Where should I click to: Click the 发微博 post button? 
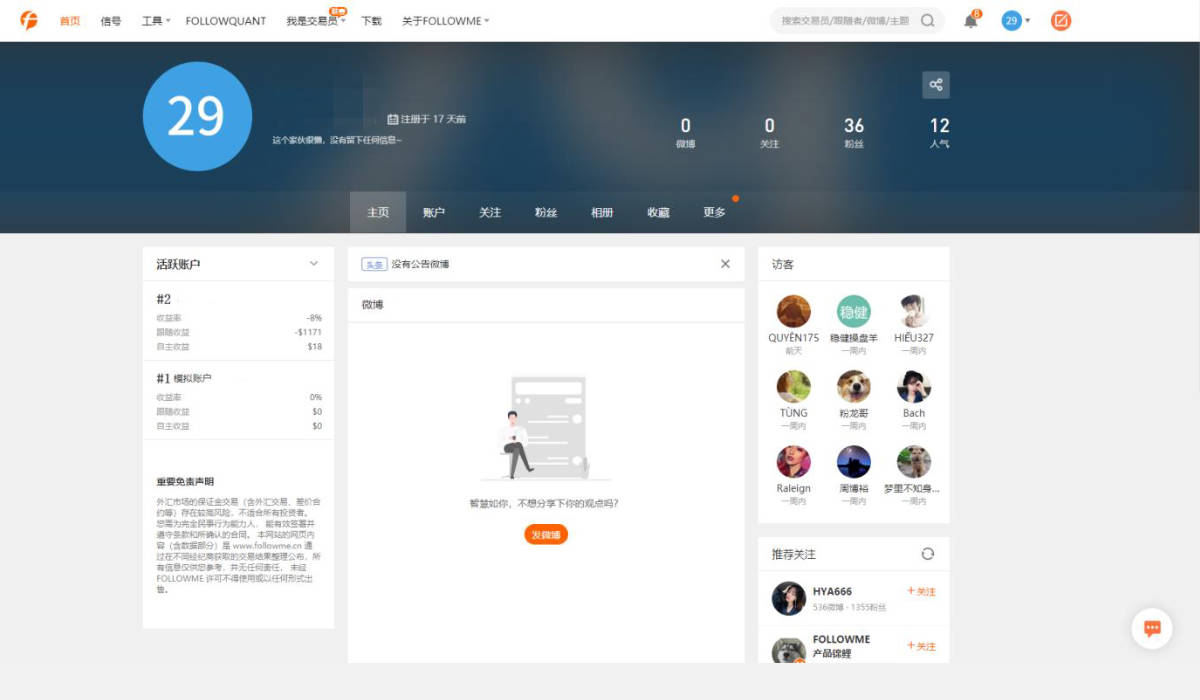[545, 534]
